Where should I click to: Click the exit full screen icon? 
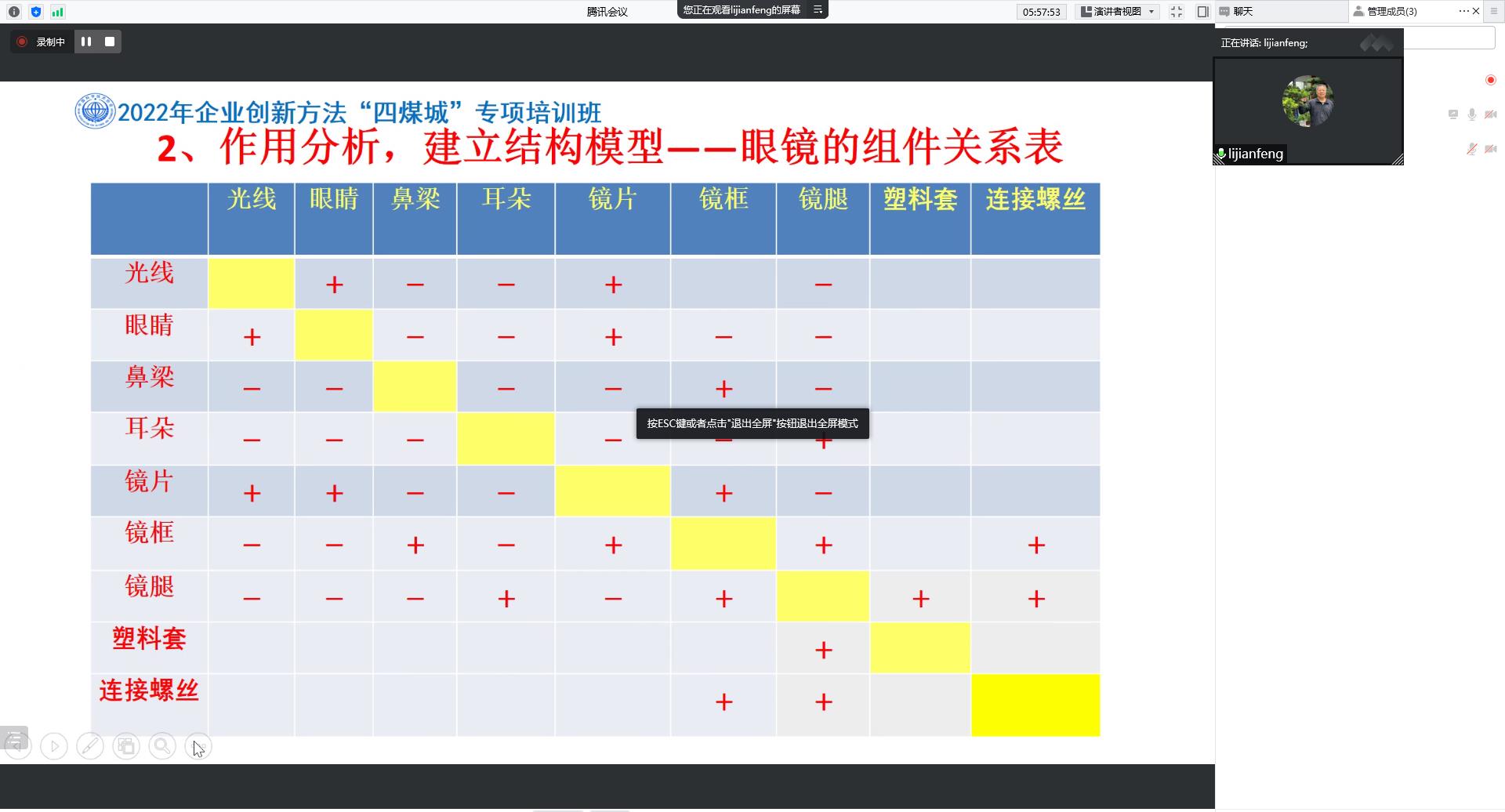[1177, 12]
